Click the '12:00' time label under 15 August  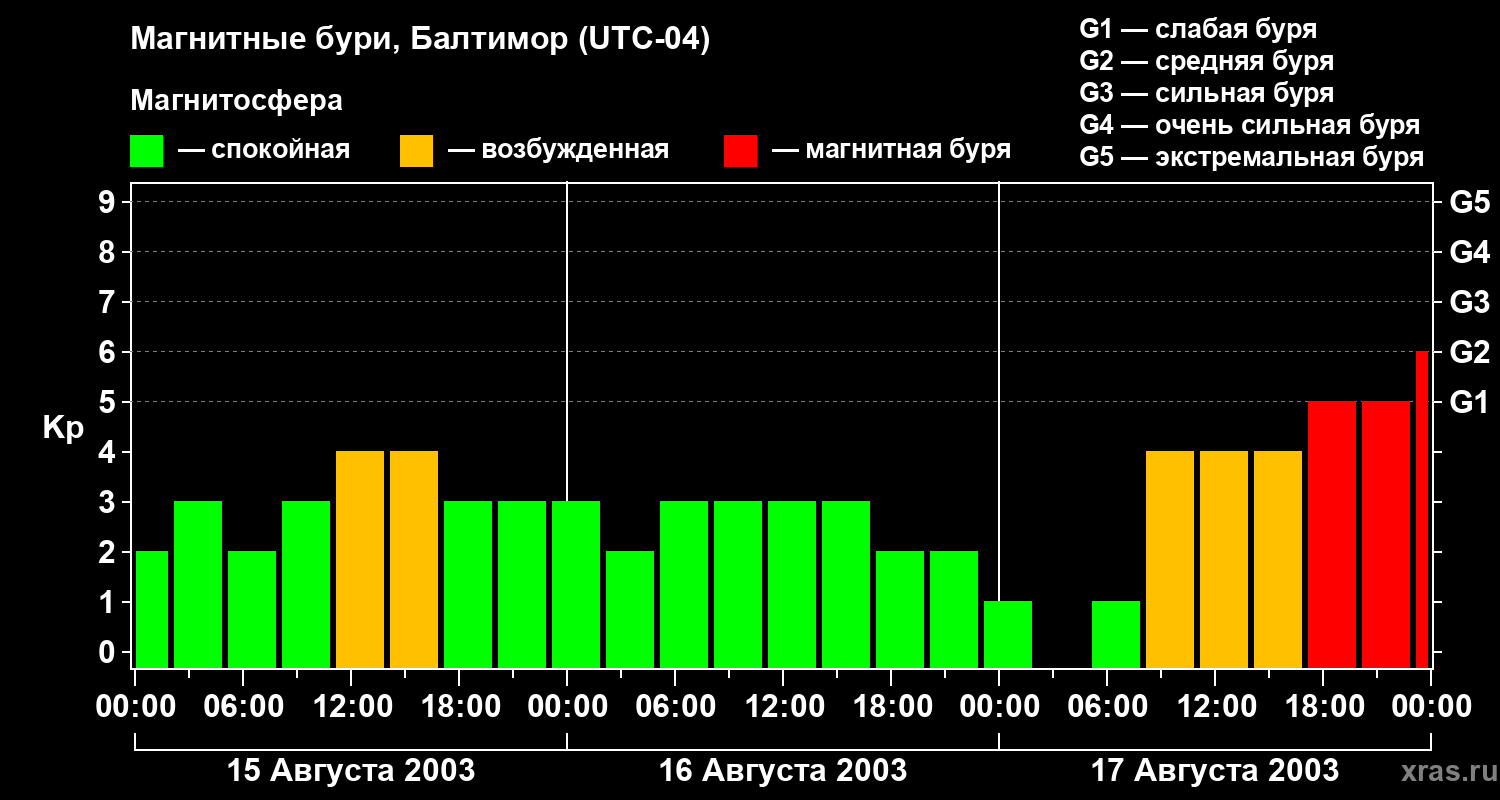351,707
